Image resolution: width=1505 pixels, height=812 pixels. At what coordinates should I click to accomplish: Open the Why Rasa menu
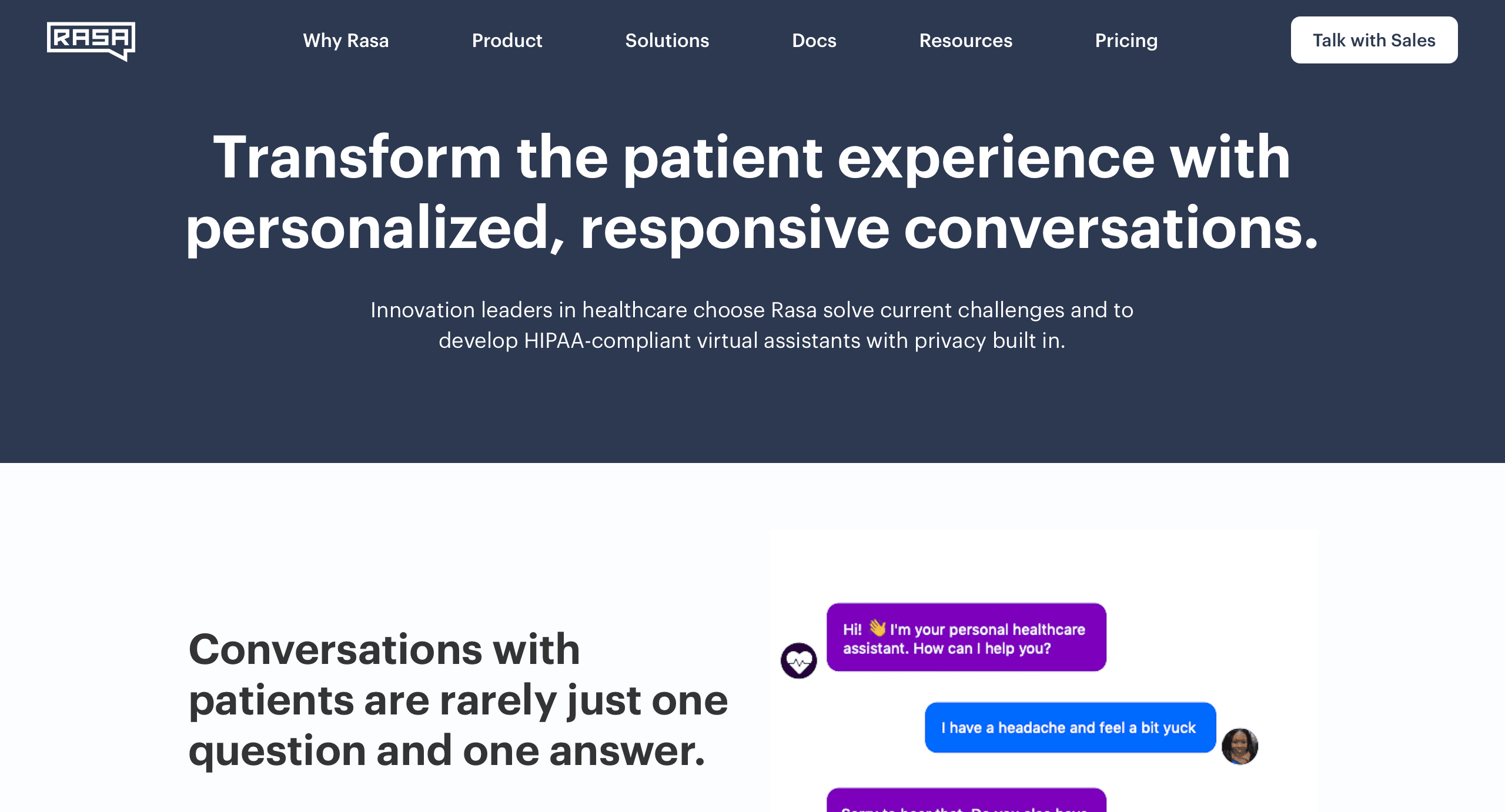coord(346,41)
